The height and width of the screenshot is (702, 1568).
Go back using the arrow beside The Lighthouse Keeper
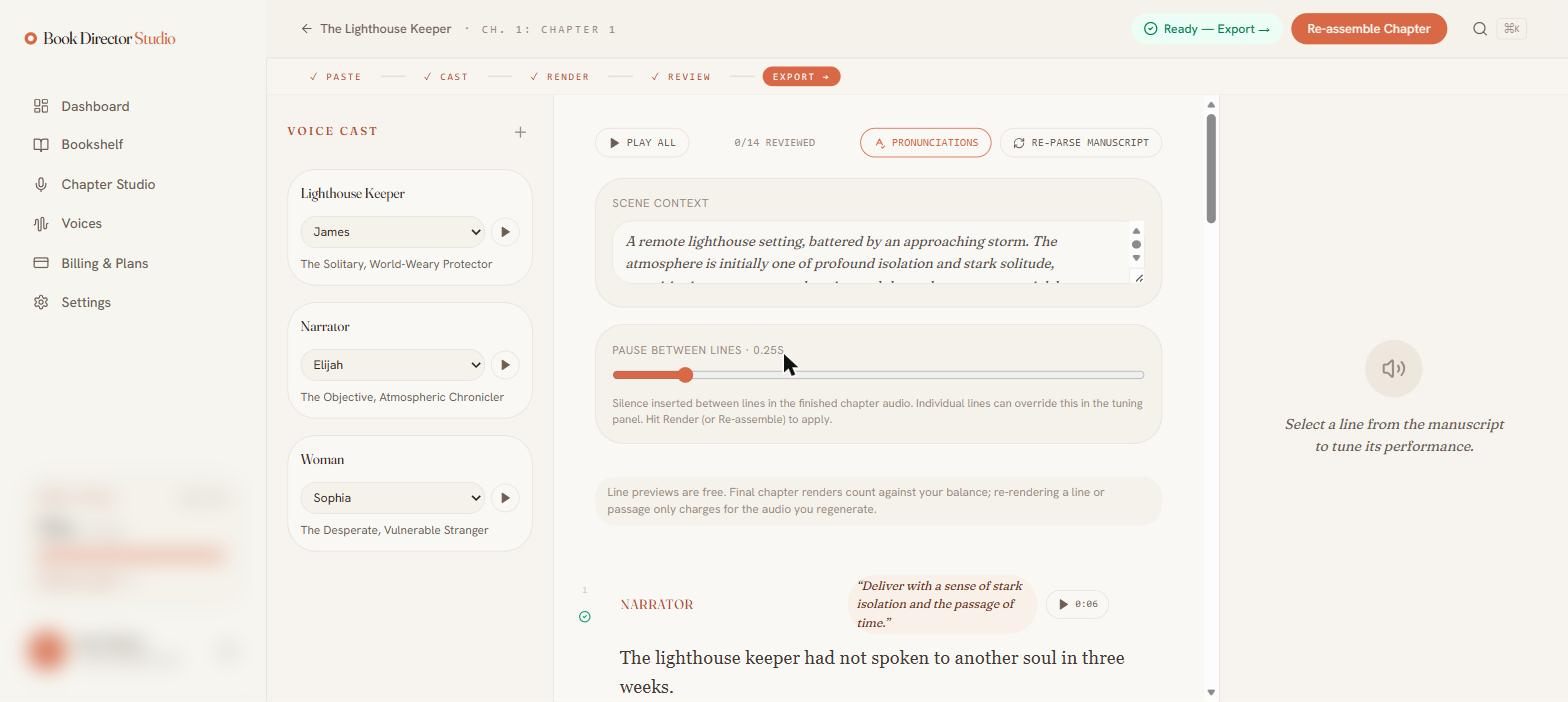(x=306, y=29)
